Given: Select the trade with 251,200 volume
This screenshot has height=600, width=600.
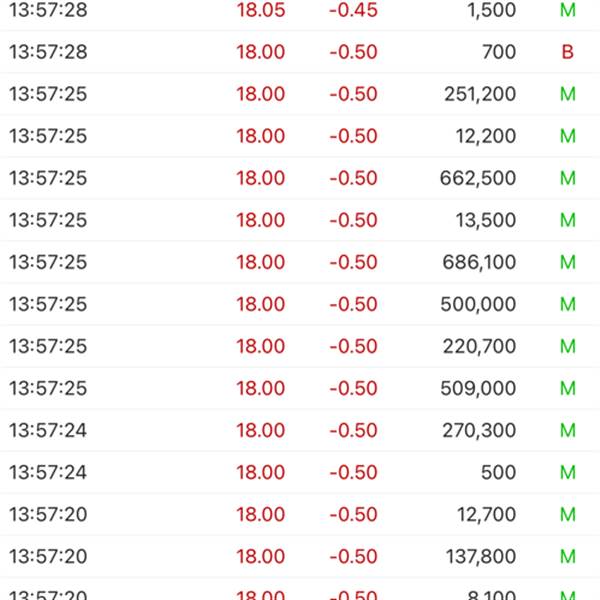Looking at the screenshot, I should [300, 94].
